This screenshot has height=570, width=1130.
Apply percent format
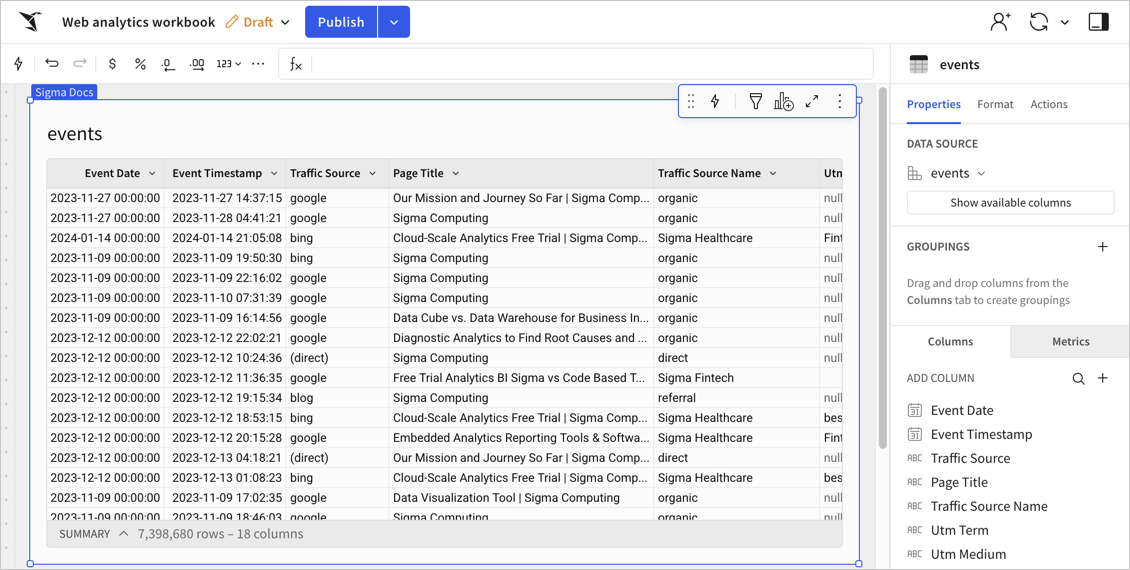[x=140, y=63]
